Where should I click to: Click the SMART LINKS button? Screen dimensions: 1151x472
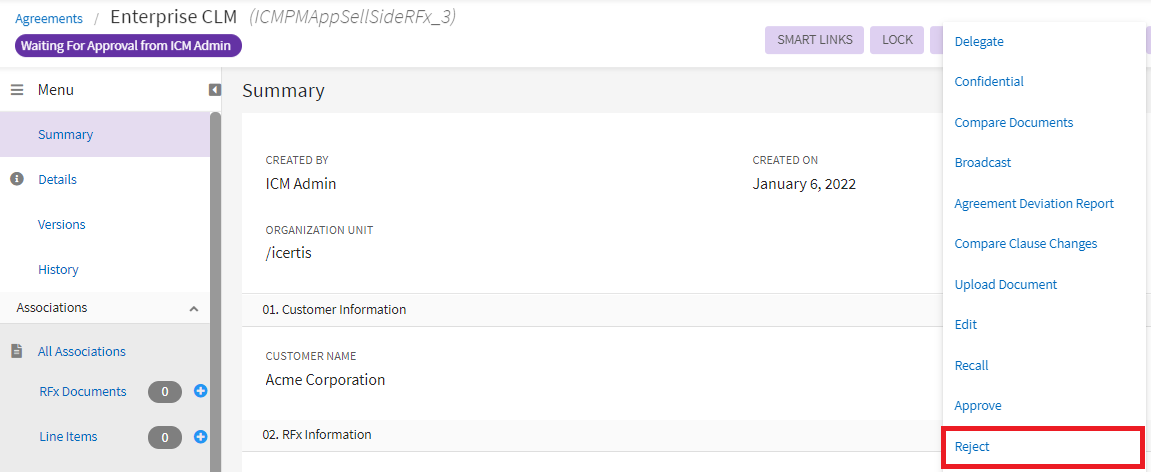click(814, 40)
